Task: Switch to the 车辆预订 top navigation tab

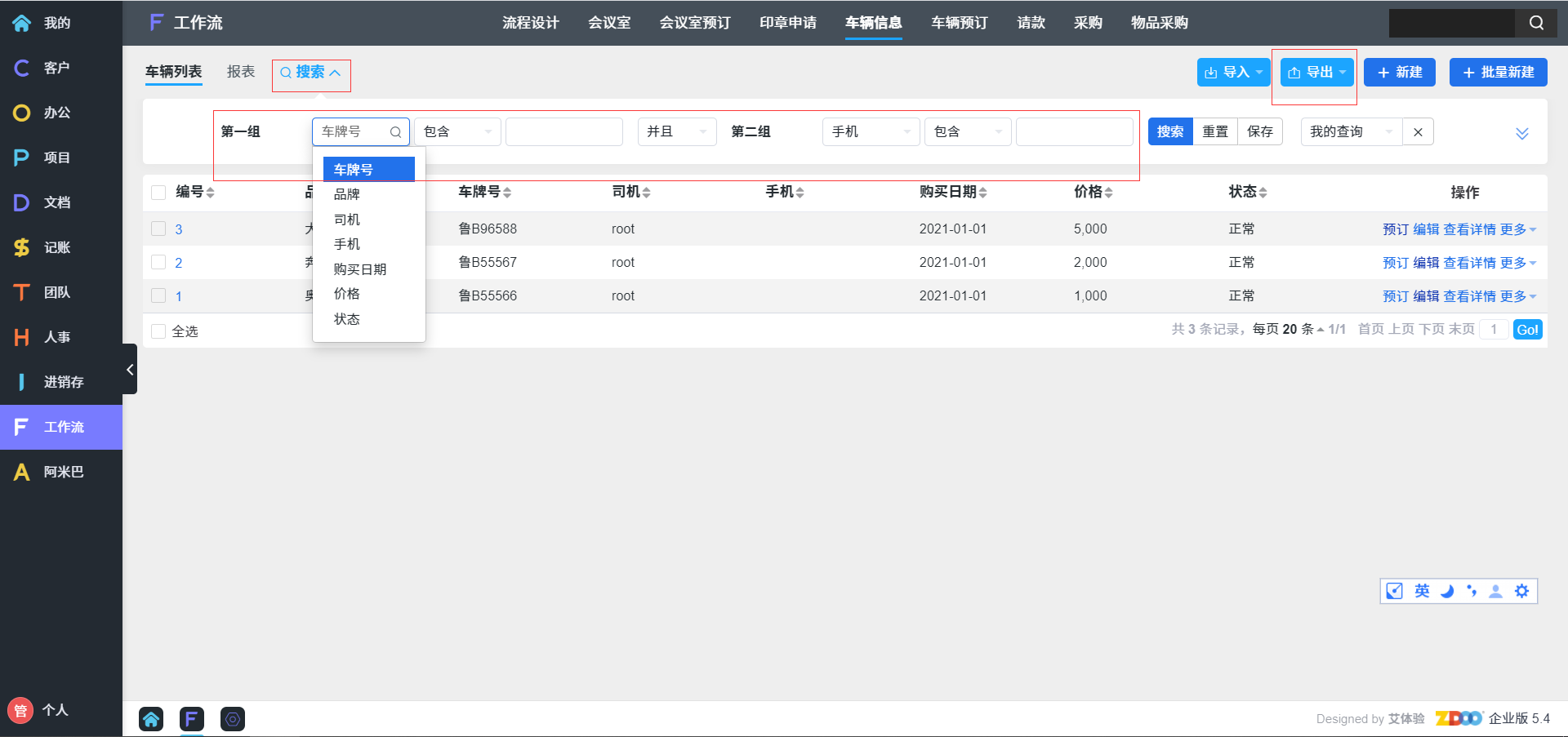Action: click(x=959, y=23)
